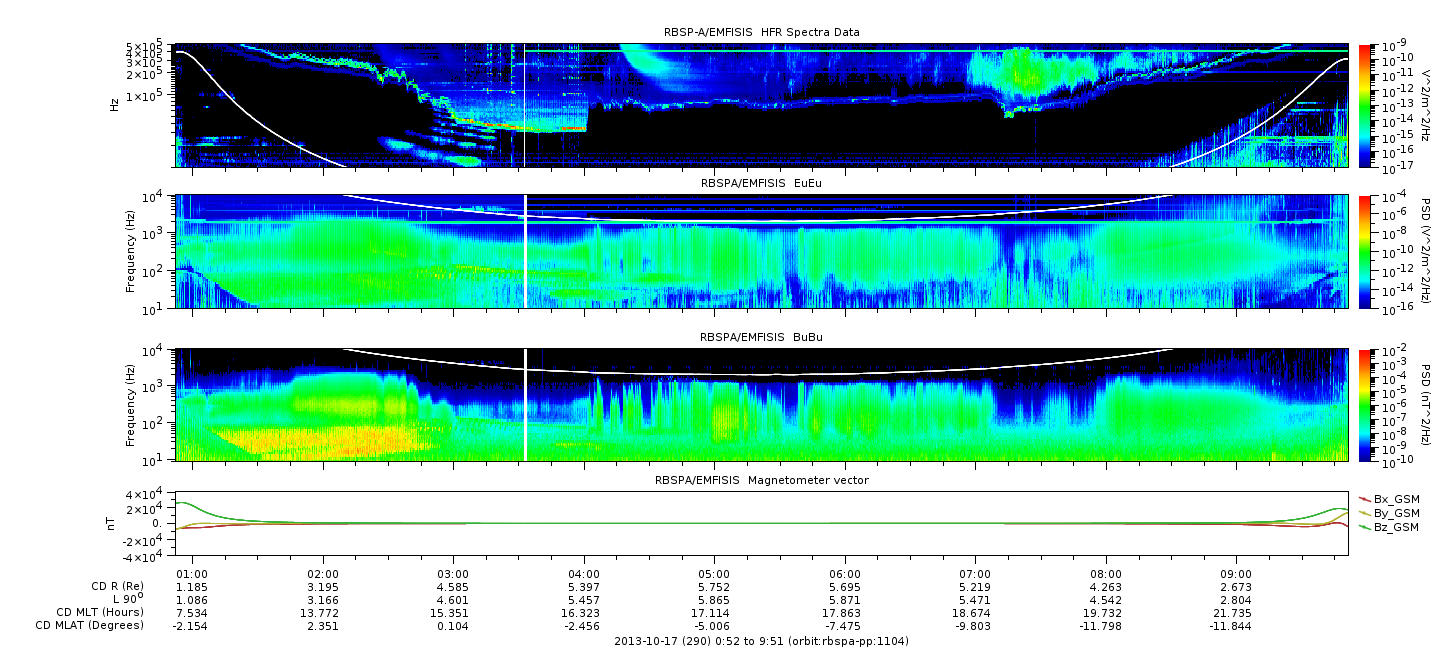The image size is (1447, 658).
Task: Select the By_GSM legend entry
Action: tap(1394, 512)
